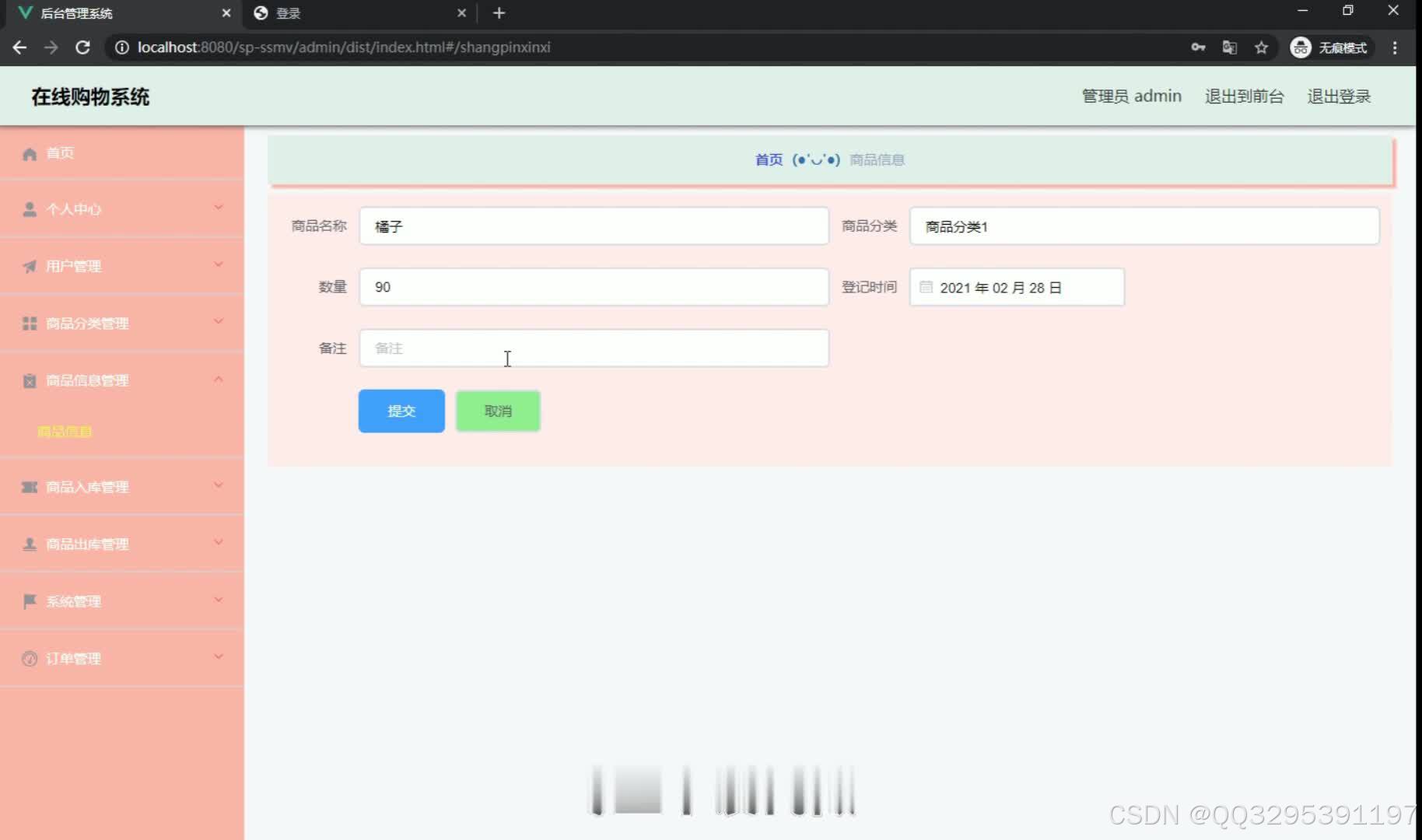The width and height of the screenshot is (1422, 840).
Task: Click the 取消 button
Action: tap(498, 411)
